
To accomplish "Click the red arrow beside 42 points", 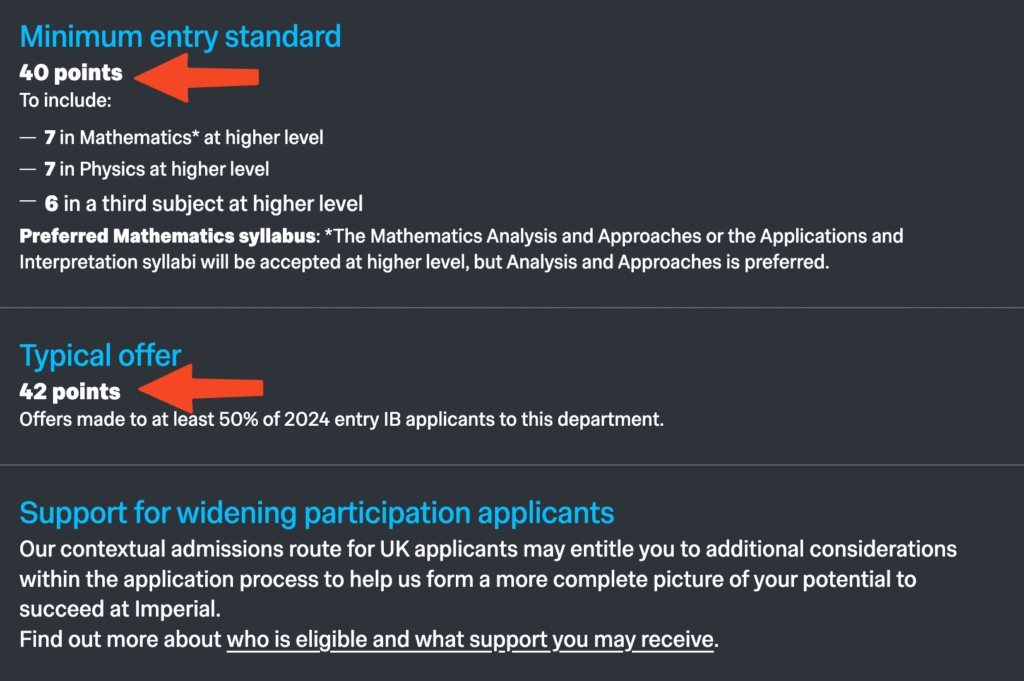I will point(200,388).
